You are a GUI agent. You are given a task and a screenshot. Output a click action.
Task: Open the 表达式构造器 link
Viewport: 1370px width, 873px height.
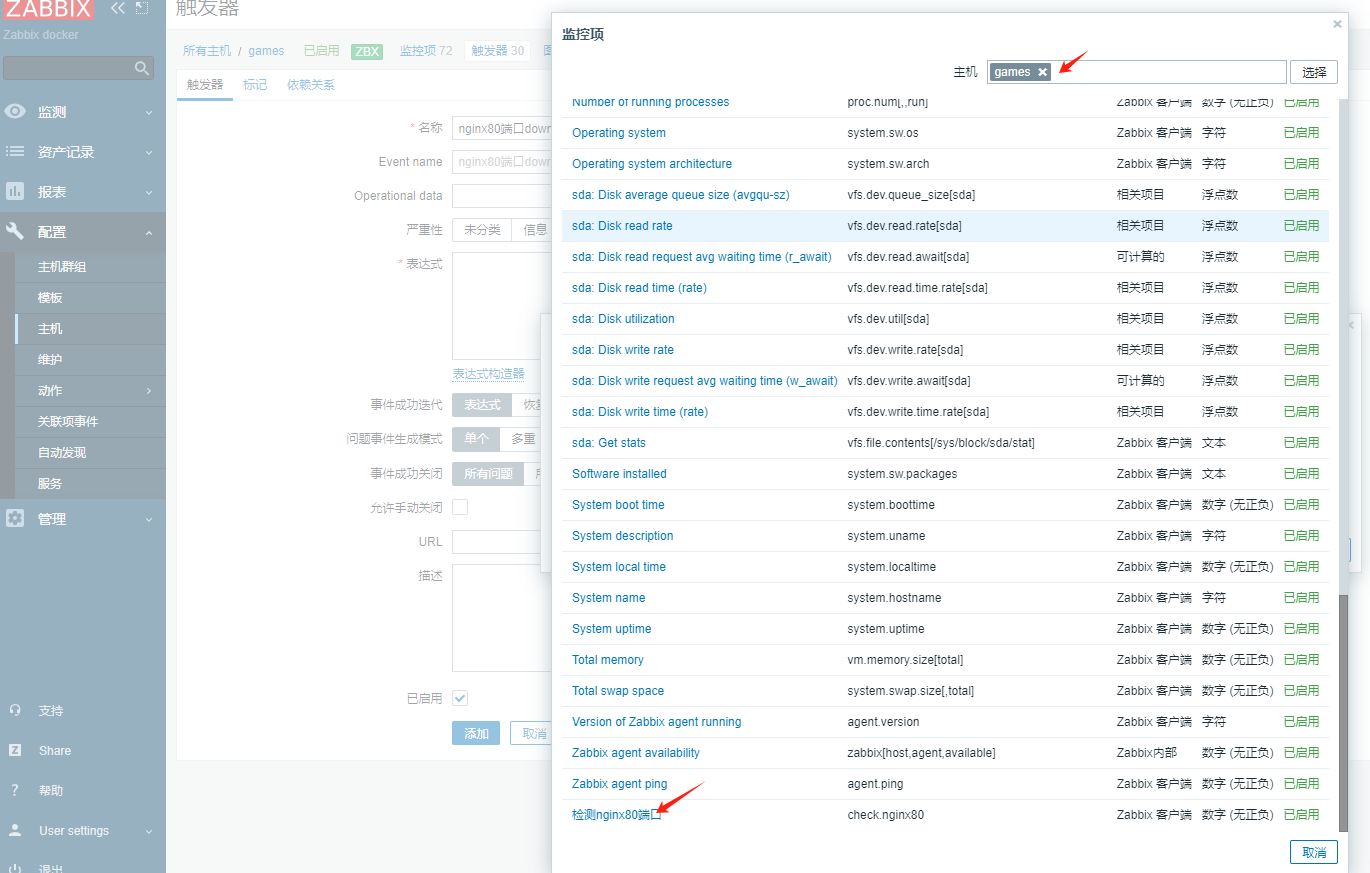pos(488,374)
